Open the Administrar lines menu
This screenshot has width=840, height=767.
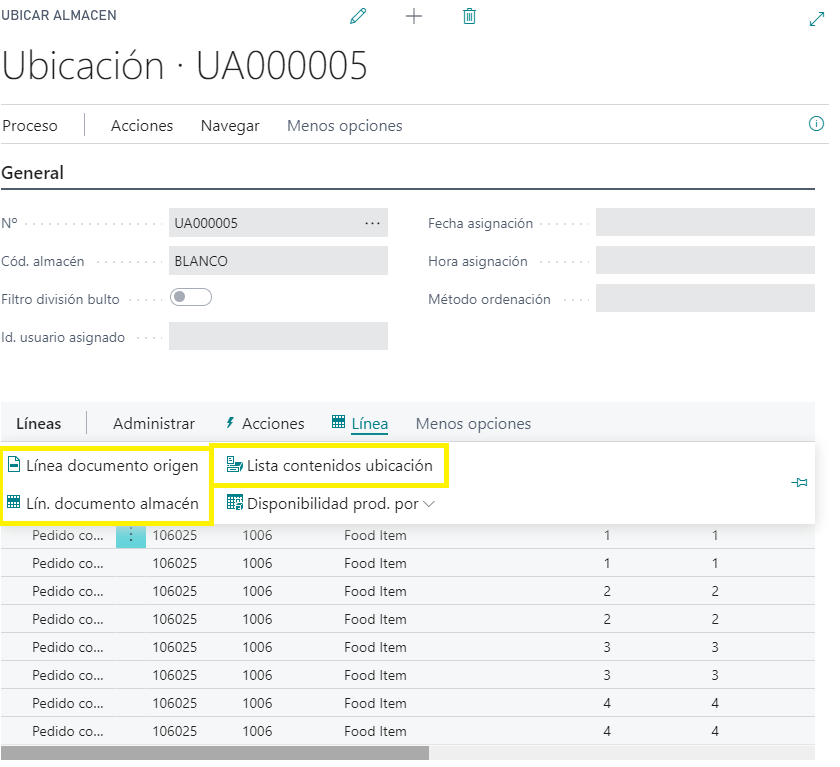click(154, 424)
